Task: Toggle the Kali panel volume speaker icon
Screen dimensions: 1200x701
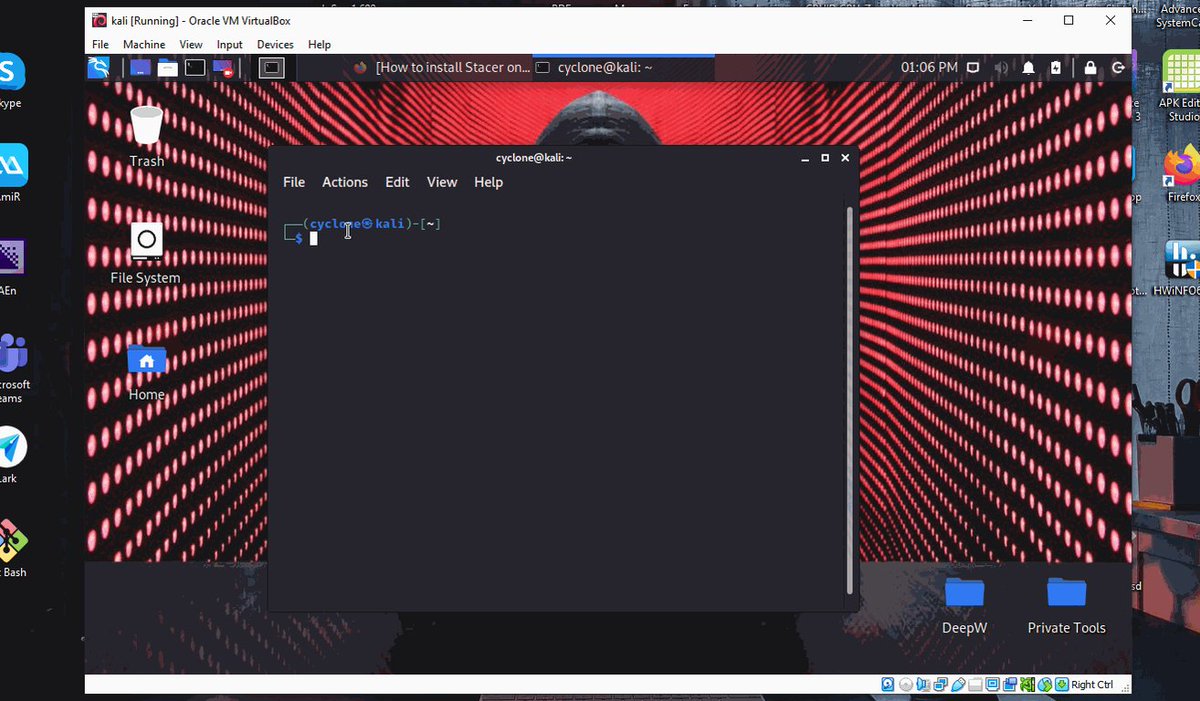Action: [1000, 68]
